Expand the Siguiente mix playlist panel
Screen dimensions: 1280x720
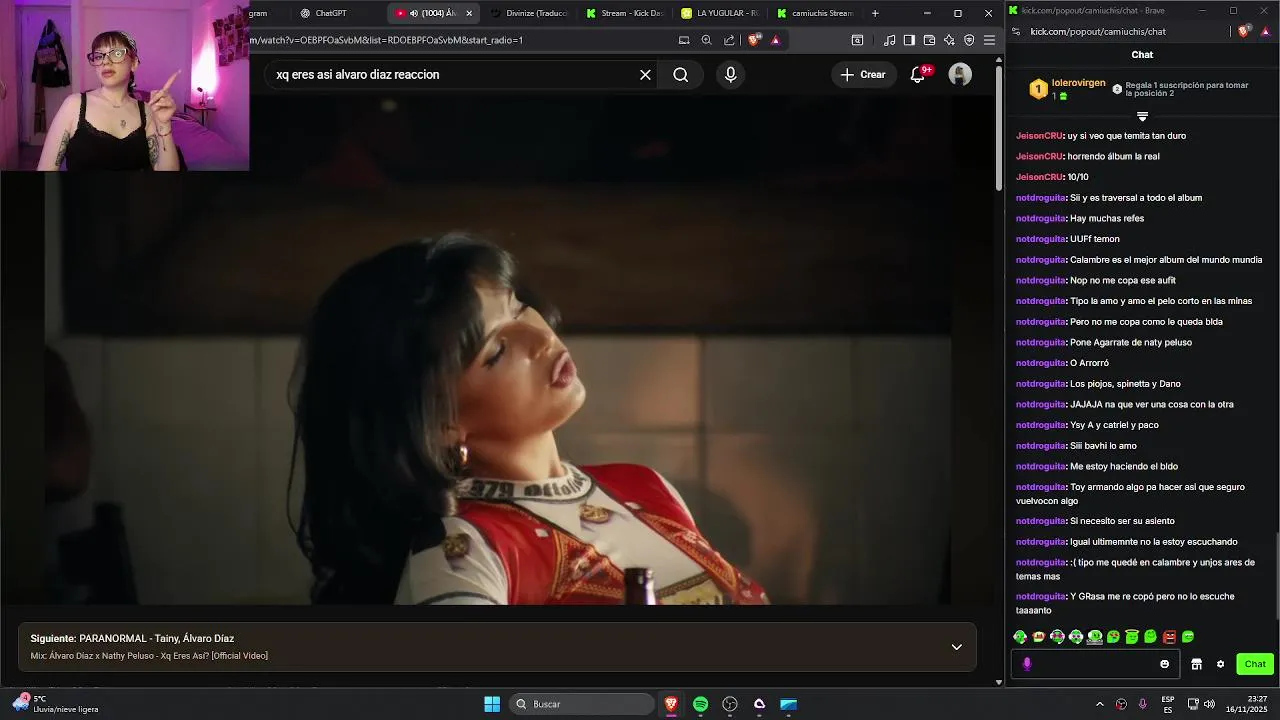[x=956, y=647]
